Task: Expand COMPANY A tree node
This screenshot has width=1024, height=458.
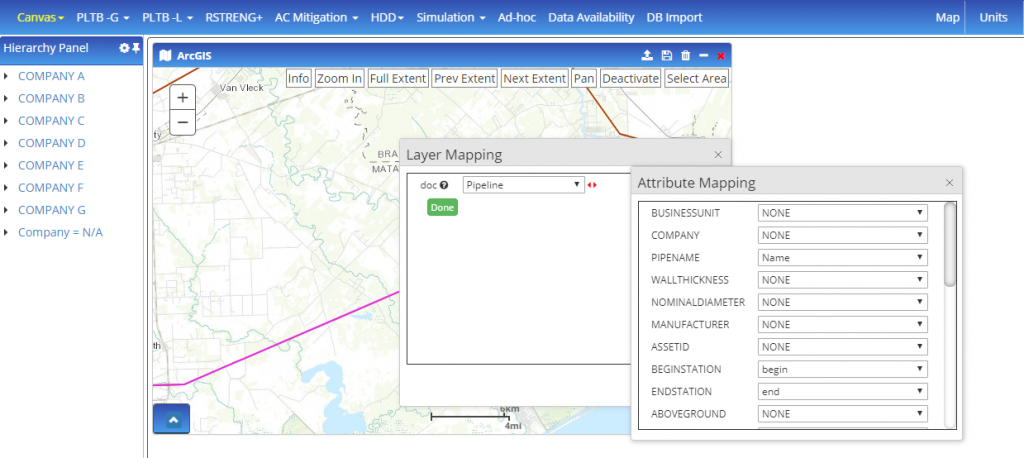Action: (6, 76)
